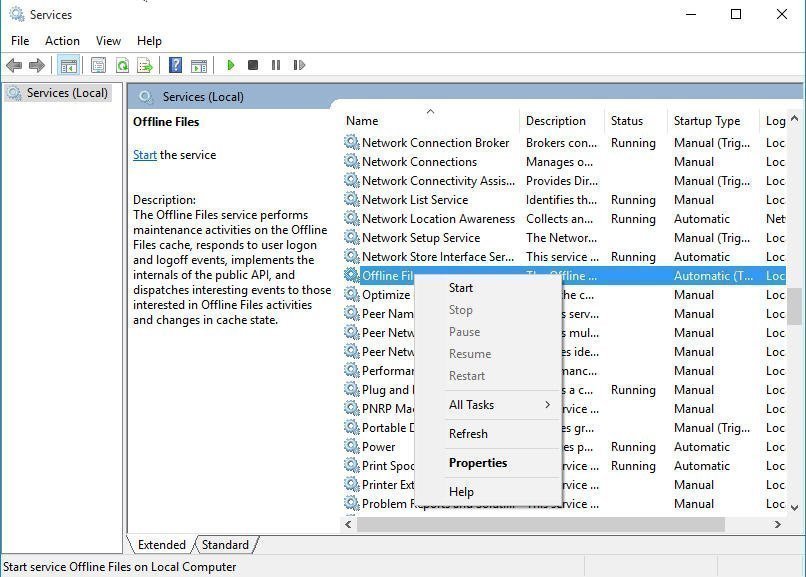Click the toolbar Properties sheet icon

click(98, 66)
